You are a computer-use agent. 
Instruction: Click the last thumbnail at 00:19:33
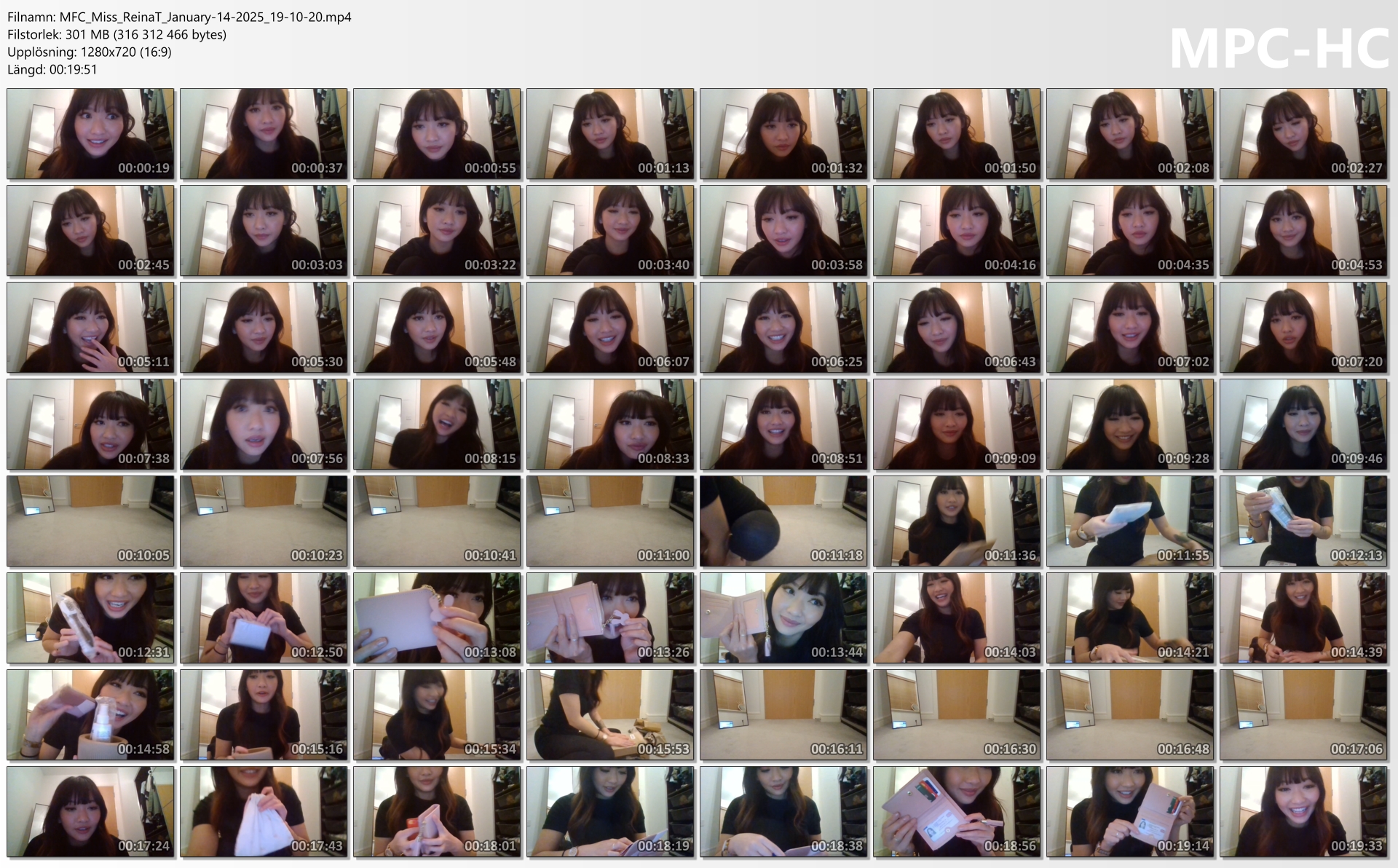(1303, 811)
